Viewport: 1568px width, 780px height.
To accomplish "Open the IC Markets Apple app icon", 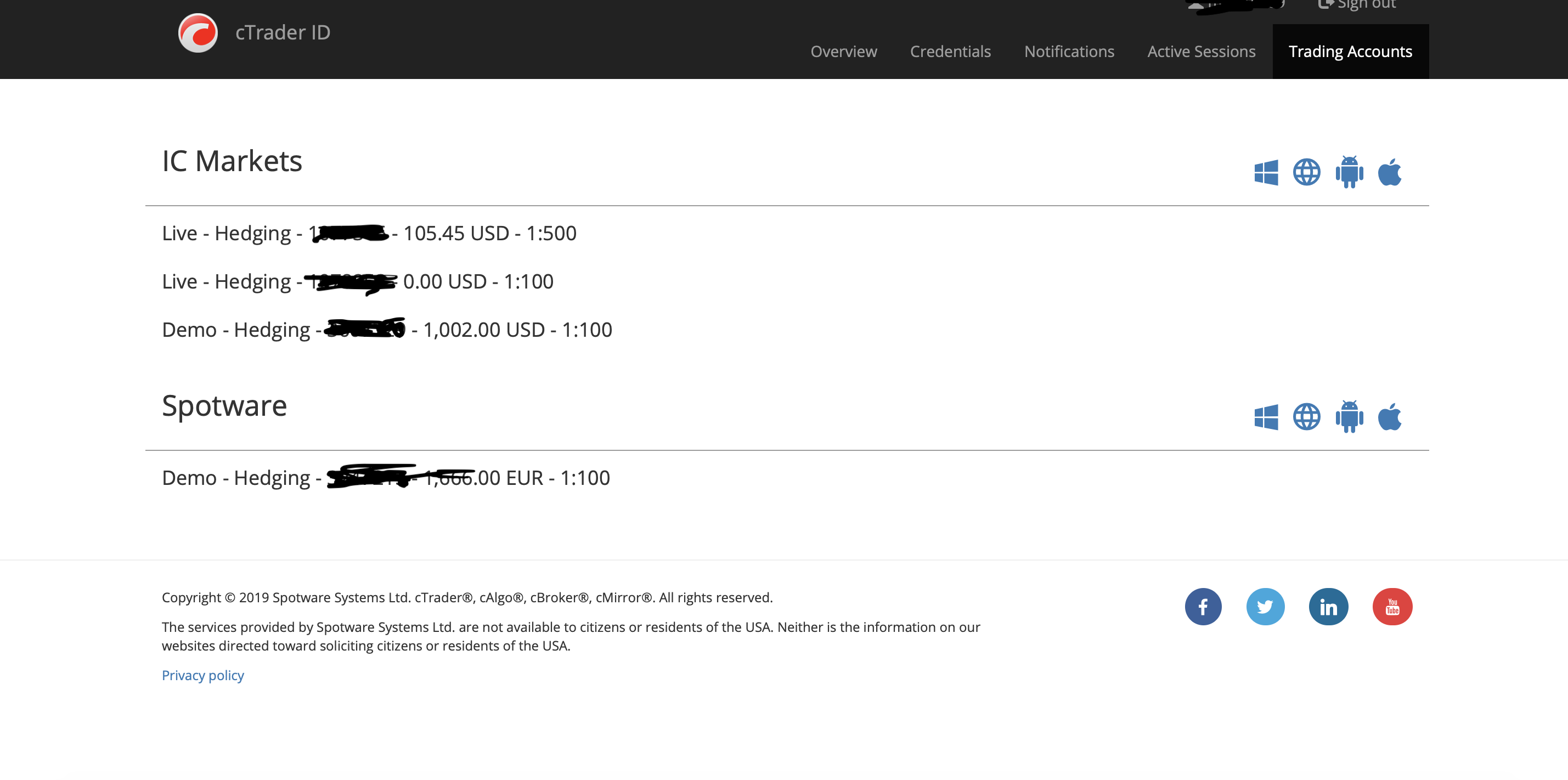I will point(1390,172).
